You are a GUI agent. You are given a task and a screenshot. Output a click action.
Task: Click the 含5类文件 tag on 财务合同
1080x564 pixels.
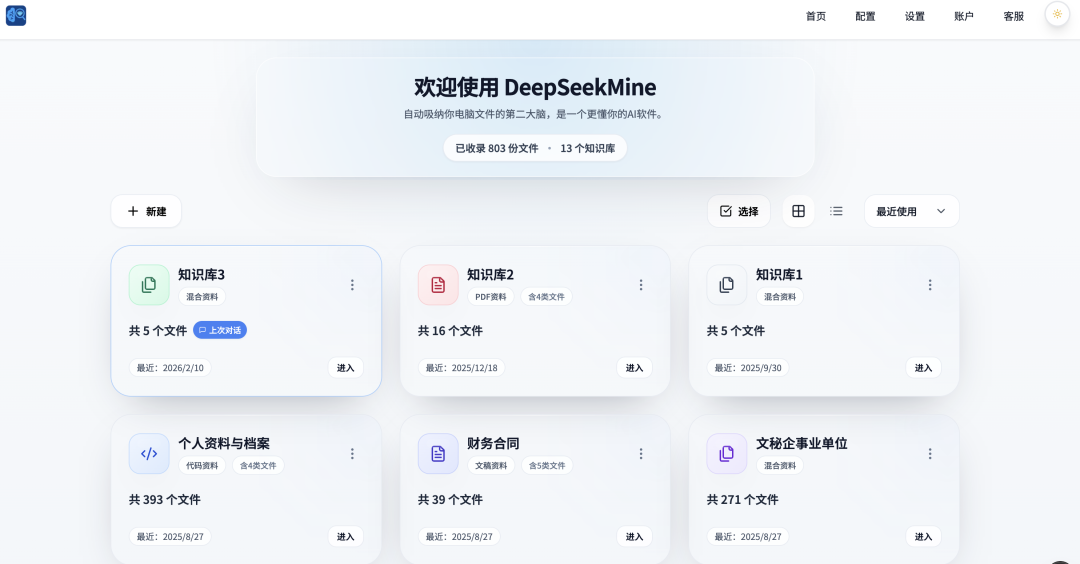[x=547, y=466]
